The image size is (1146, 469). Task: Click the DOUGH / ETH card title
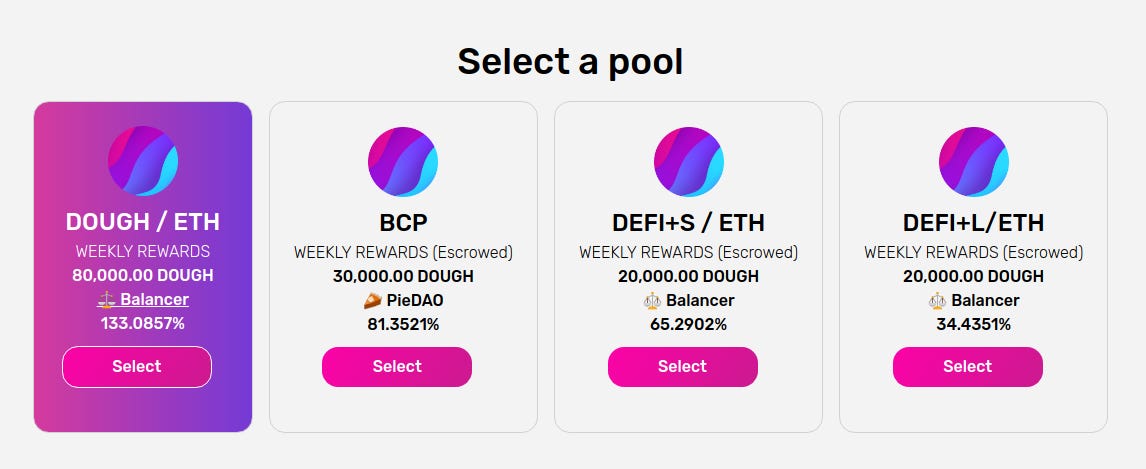[x=143, y=222]
